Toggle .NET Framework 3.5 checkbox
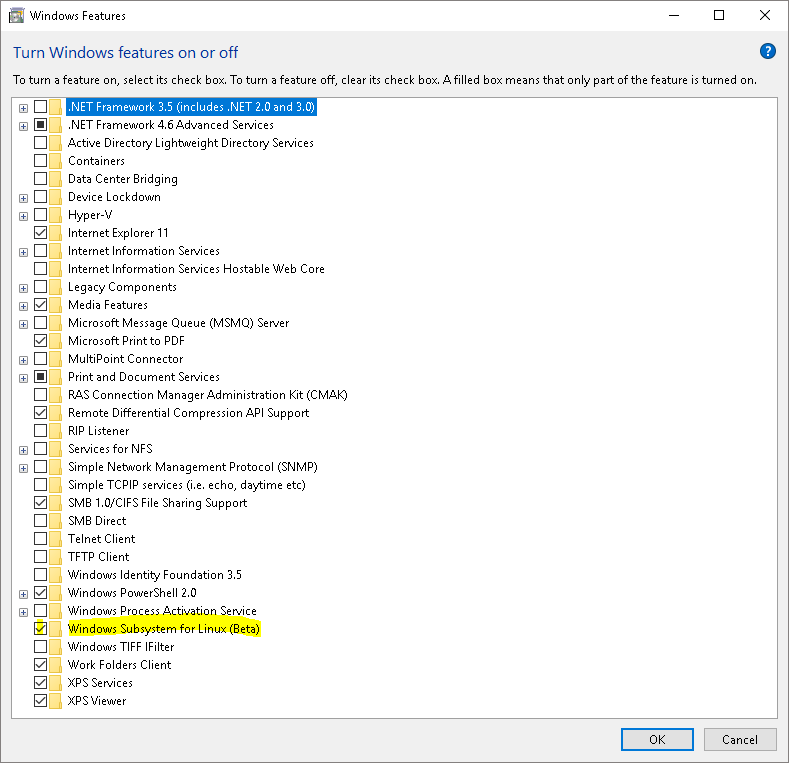The width and height of the screenshot is (789, 763). click(x=40, y=107)
